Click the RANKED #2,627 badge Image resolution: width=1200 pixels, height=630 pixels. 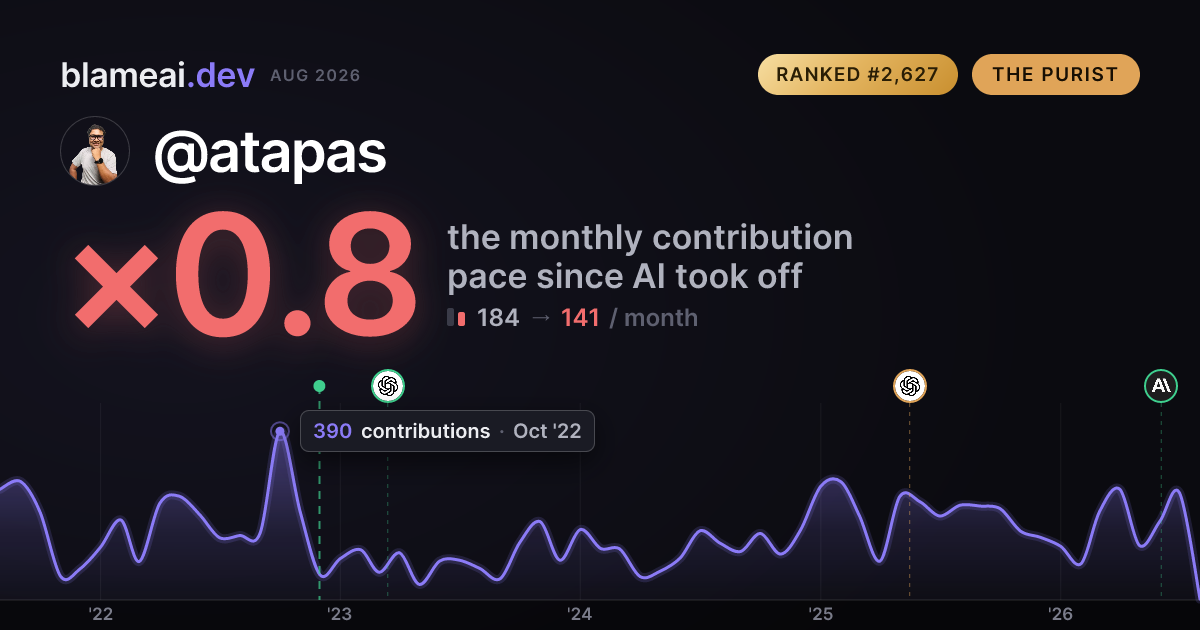tap(858, 75)
